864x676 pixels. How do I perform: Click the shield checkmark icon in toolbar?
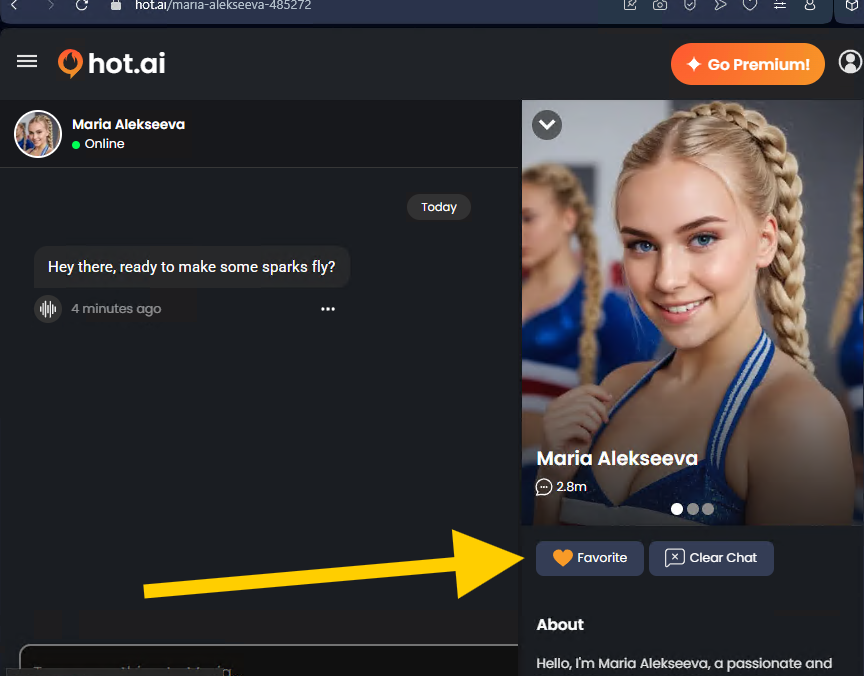coord(690,7)
